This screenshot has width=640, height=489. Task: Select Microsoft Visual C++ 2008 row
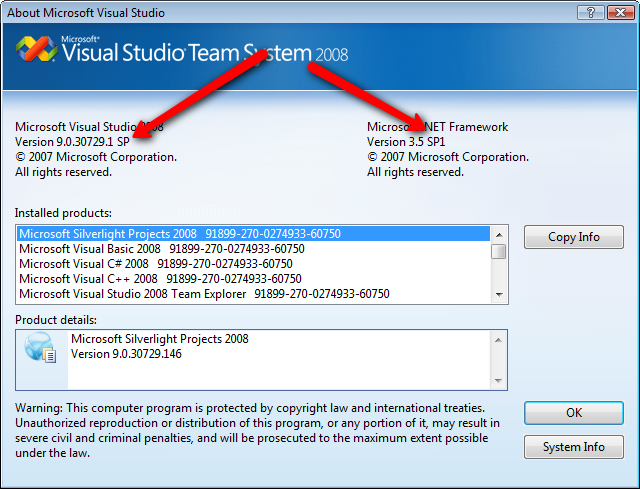pos(253,279)
